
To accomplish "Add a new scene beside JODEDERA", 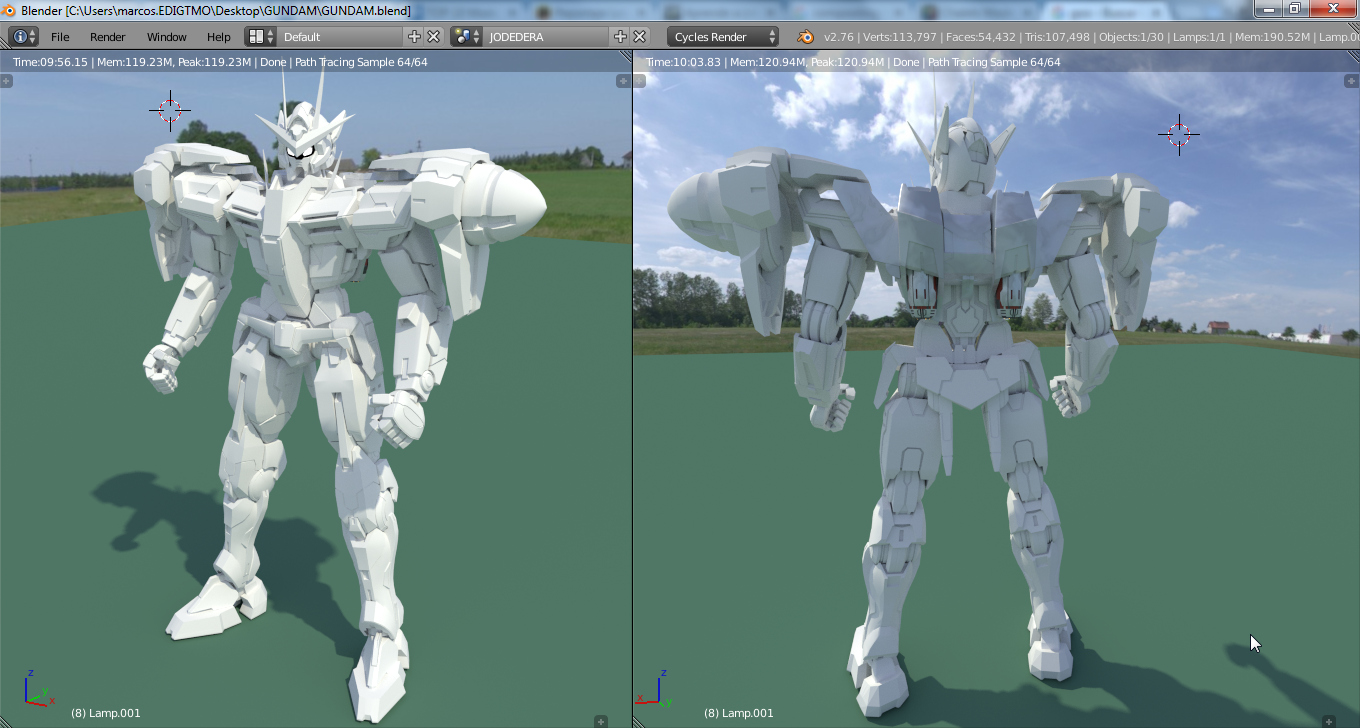I will coord(620,37).
